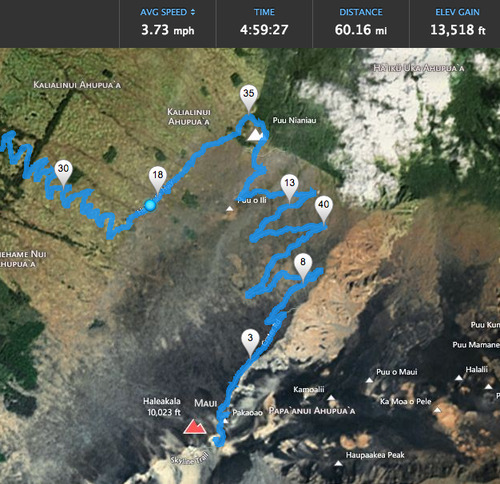Click the Puu o Maui peak icon
The width and height of the screenshot is (500, 484).
coord(369,380)
